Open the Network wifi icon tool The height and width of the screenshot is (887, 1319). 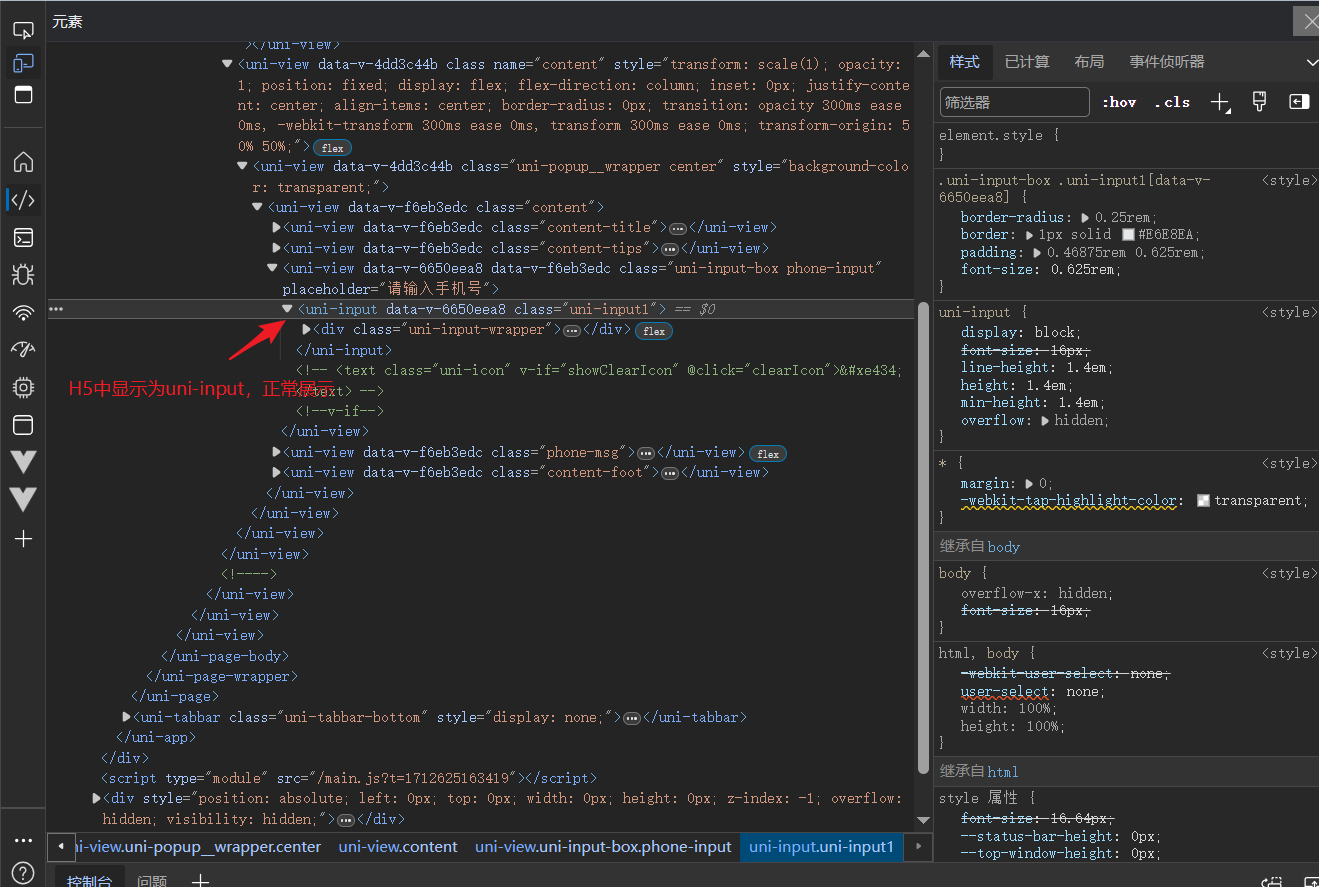coord(23,313)
